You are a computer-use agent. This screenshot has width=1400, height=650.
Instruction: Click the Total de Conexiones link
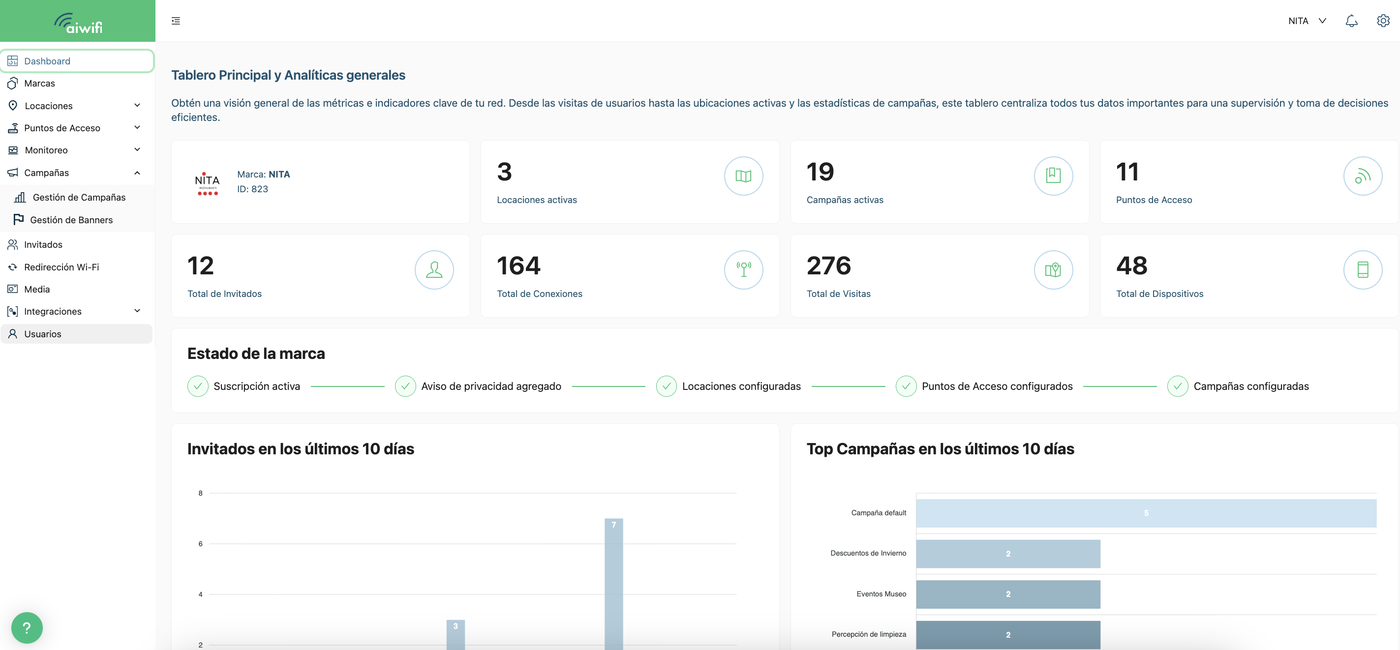539,294
